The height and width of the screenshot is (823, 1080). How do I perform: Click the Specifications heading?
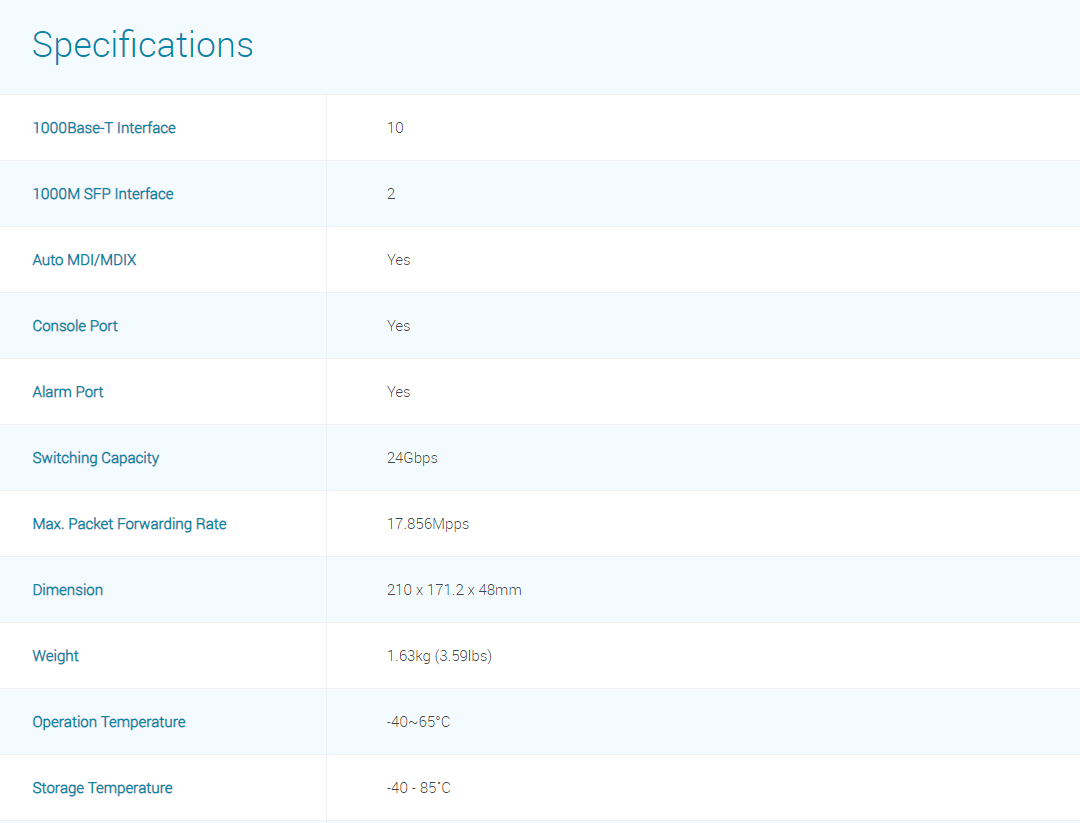point(142,45)
